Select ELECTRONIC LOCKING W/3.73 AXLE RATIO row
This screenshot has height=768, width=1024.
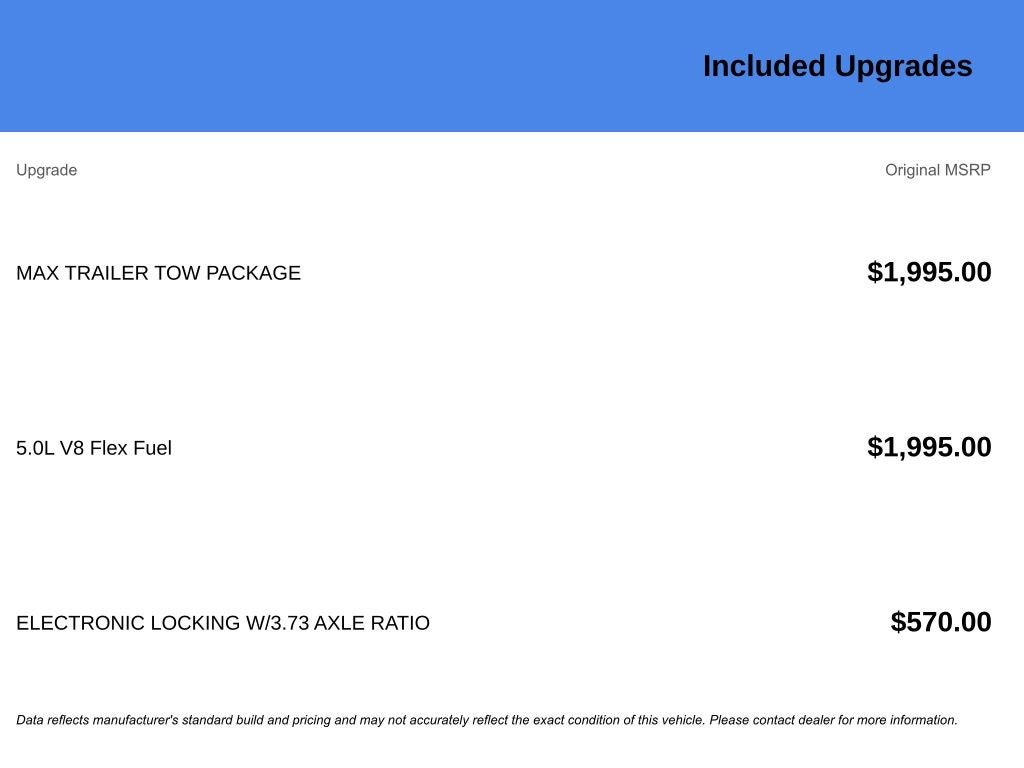coord(504,622)
